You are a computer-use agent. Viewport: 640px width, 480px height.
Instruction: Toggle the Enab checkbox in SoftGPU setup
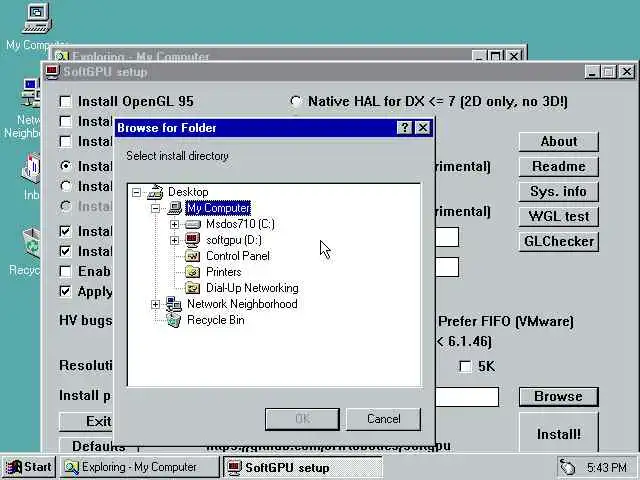click(x=65, y=271)
